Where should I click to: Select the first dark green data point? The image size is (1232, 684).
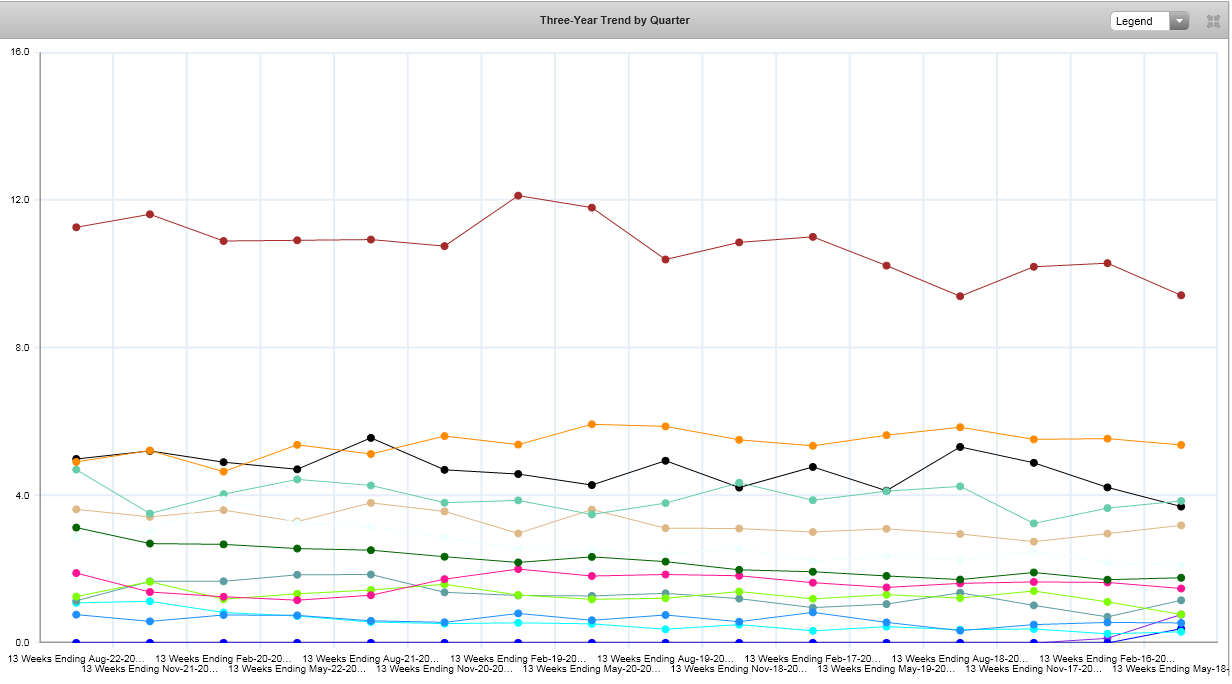(x=76, y=527)
